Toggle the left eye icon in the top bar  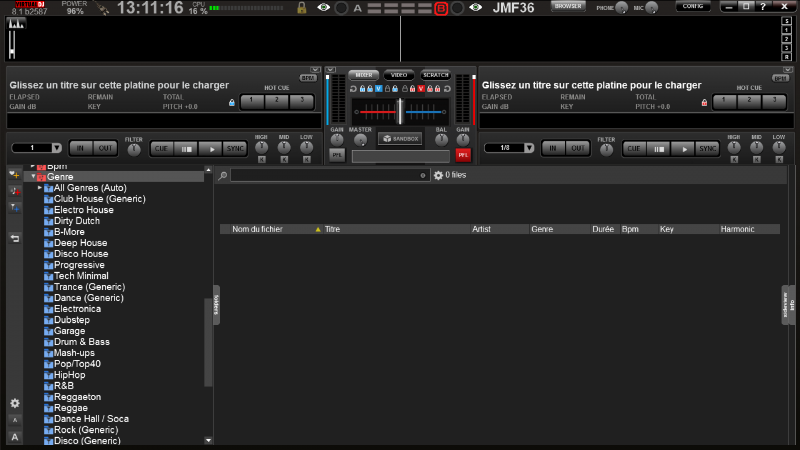(323, 8)
